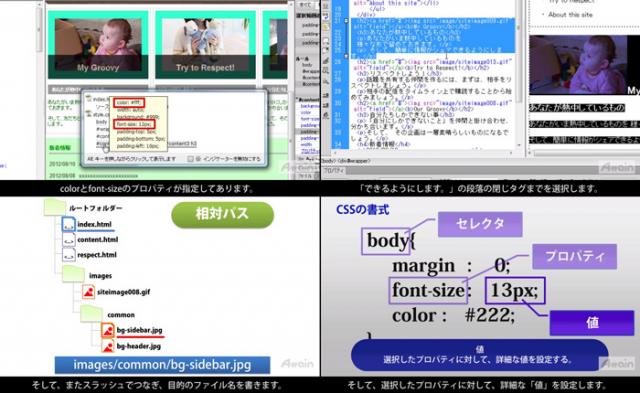Click the content.html file icon
The width and height of the screenshot is (640, 393).
69,240
